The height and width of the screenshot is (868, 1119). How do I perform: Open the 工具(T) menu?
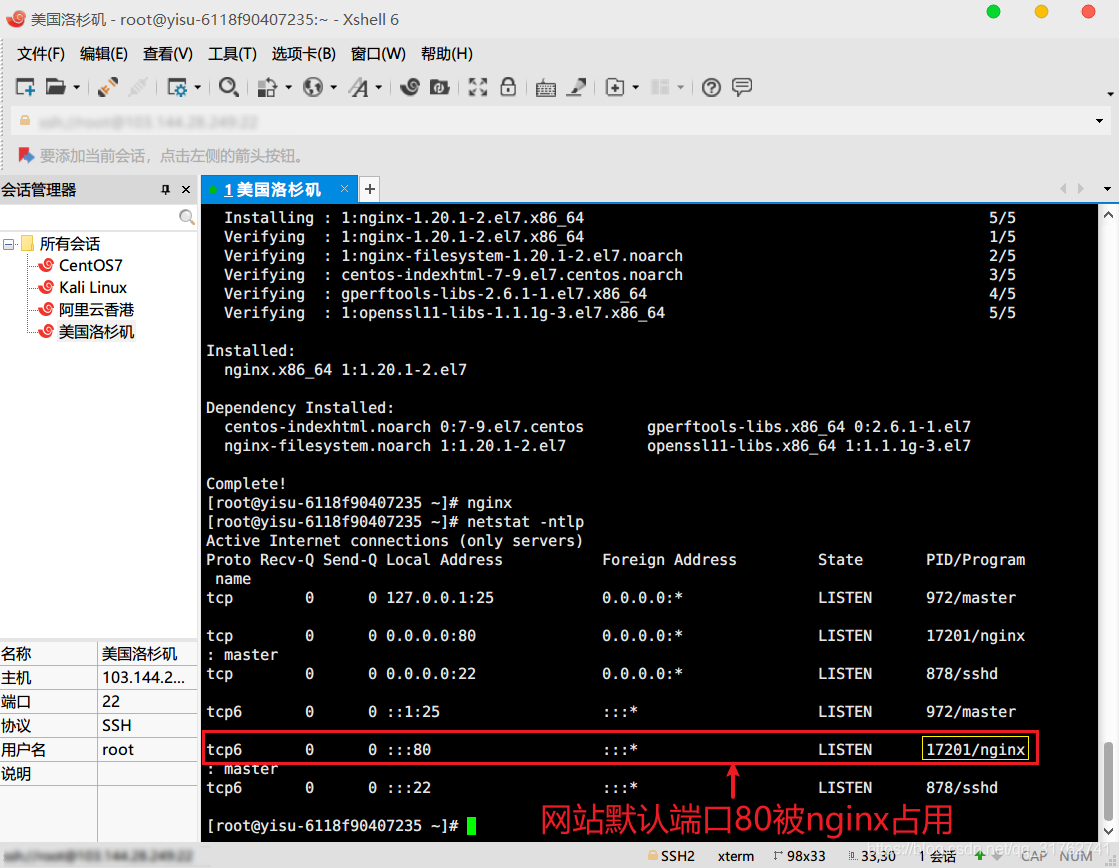(x=232, y=54)
